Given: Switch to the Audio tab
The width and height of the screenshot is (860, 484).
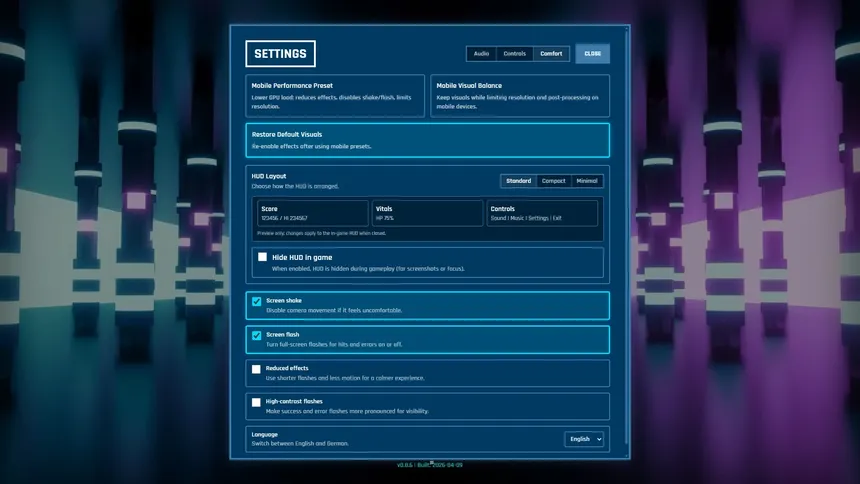Looking at the screenshot, I should [x=481, y=54].
